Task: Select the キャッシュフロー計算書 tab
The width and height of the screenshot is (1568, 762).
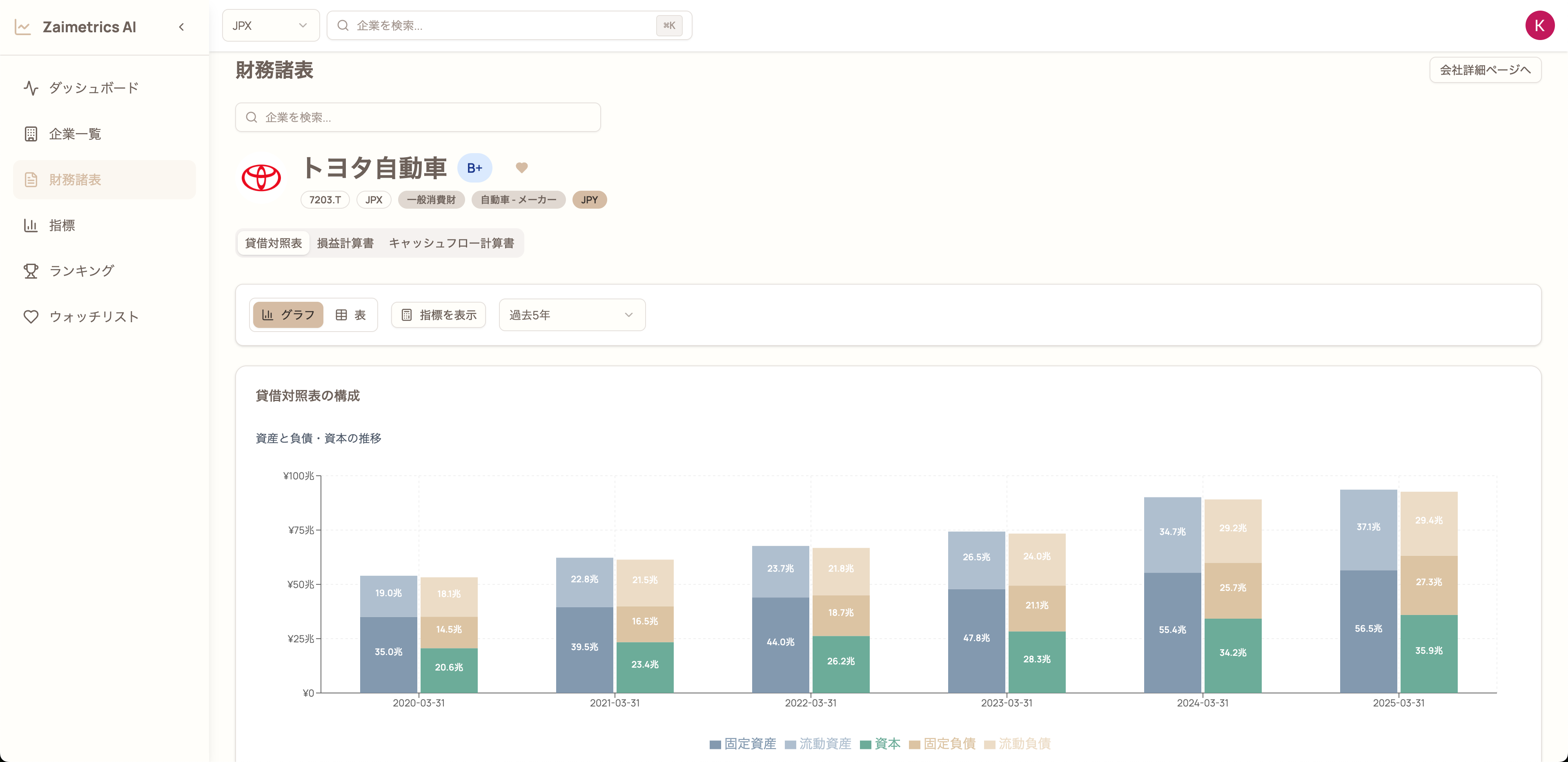Action: 451,243
